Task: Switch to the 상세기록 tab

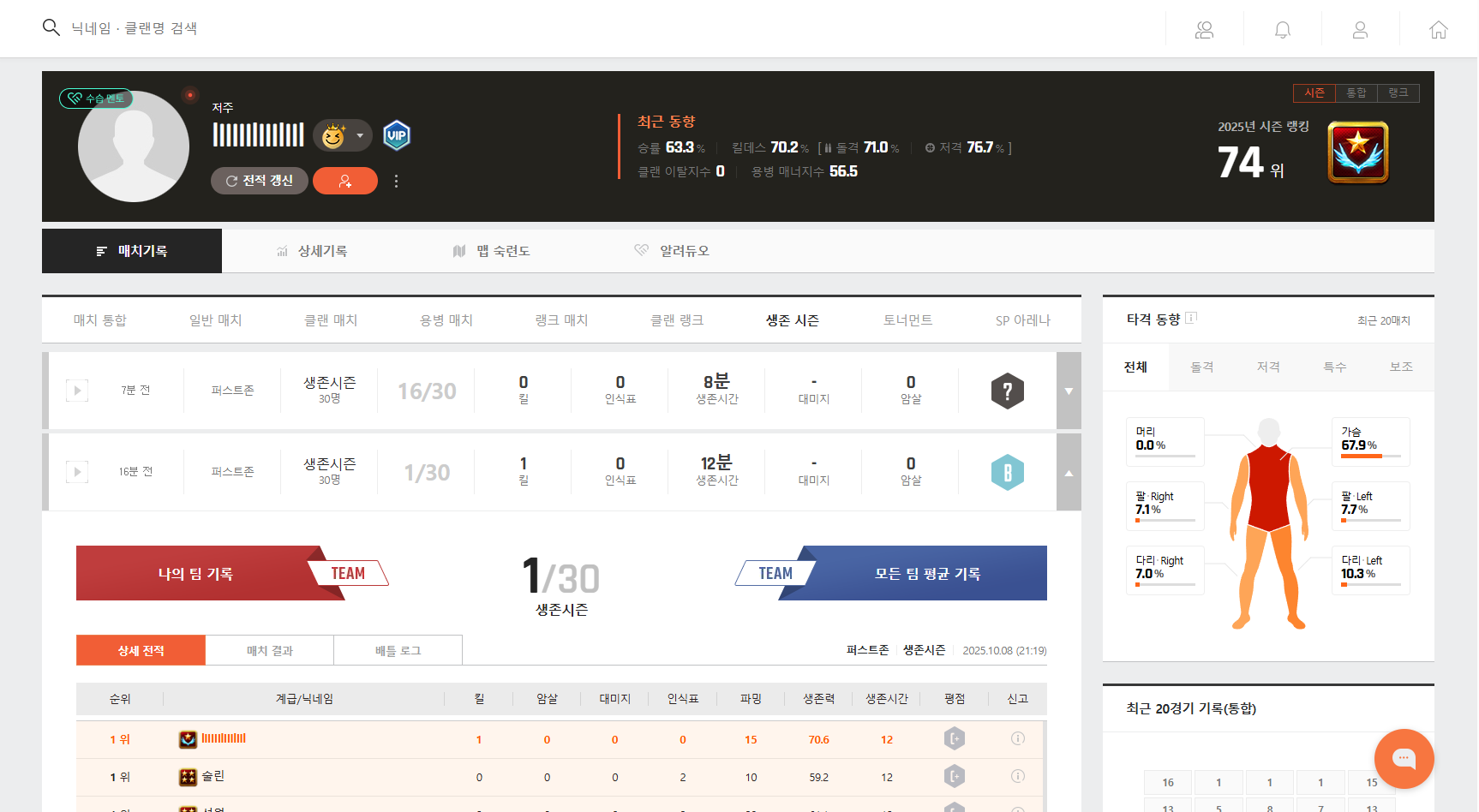Action: coord(313,251)
